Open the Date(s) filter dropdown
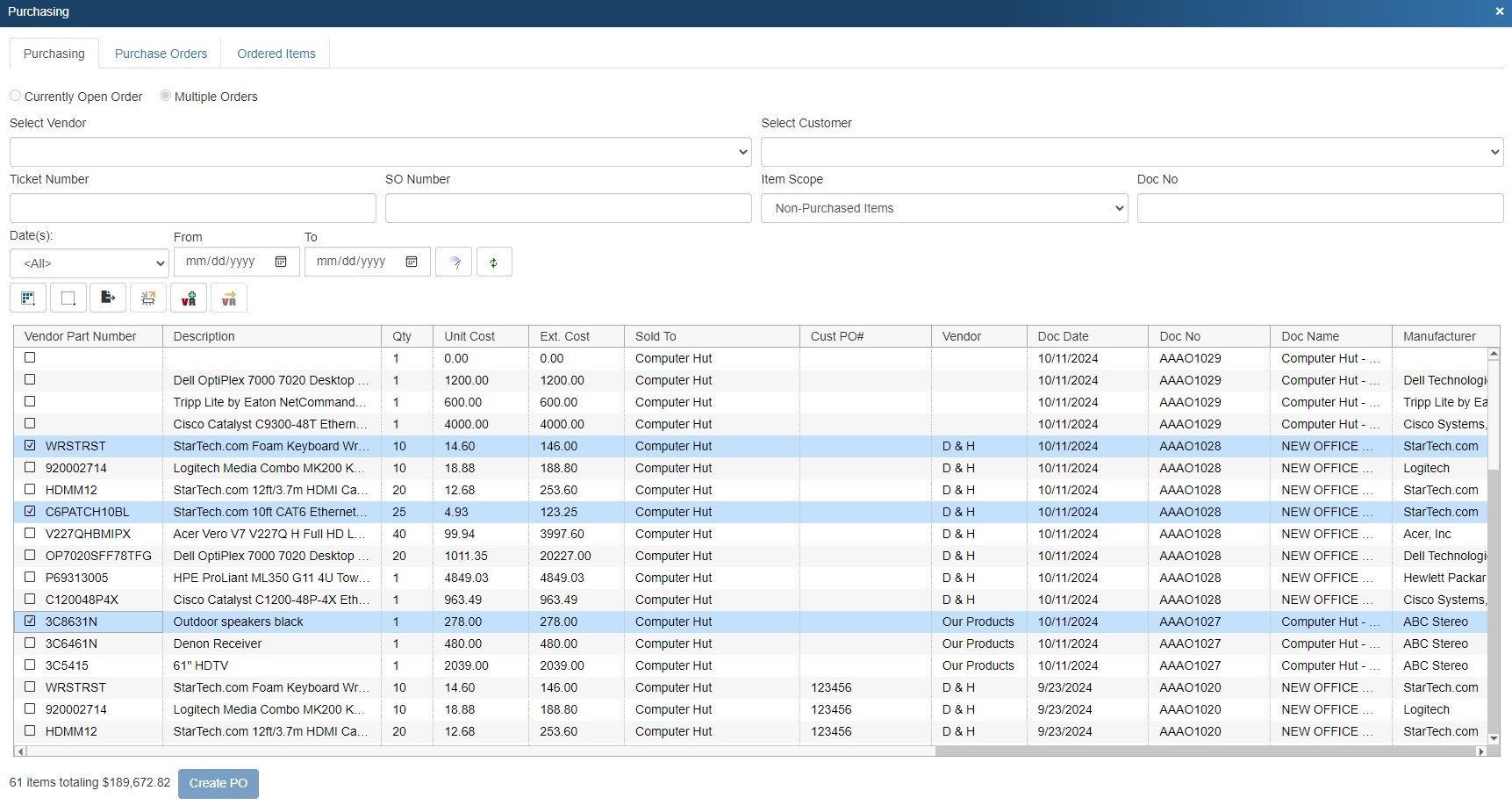 89,263
